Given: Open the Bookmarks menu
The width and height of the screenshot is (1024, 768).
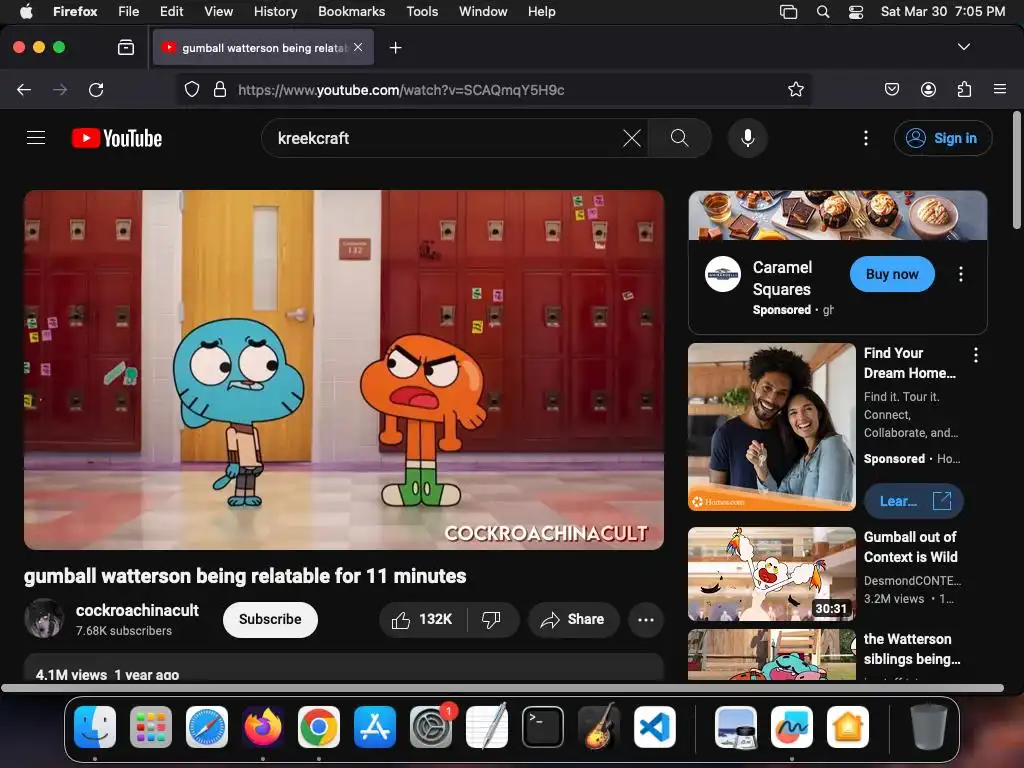Looking at the screenshot, I should pyautogui.click(x=351, y=11).
